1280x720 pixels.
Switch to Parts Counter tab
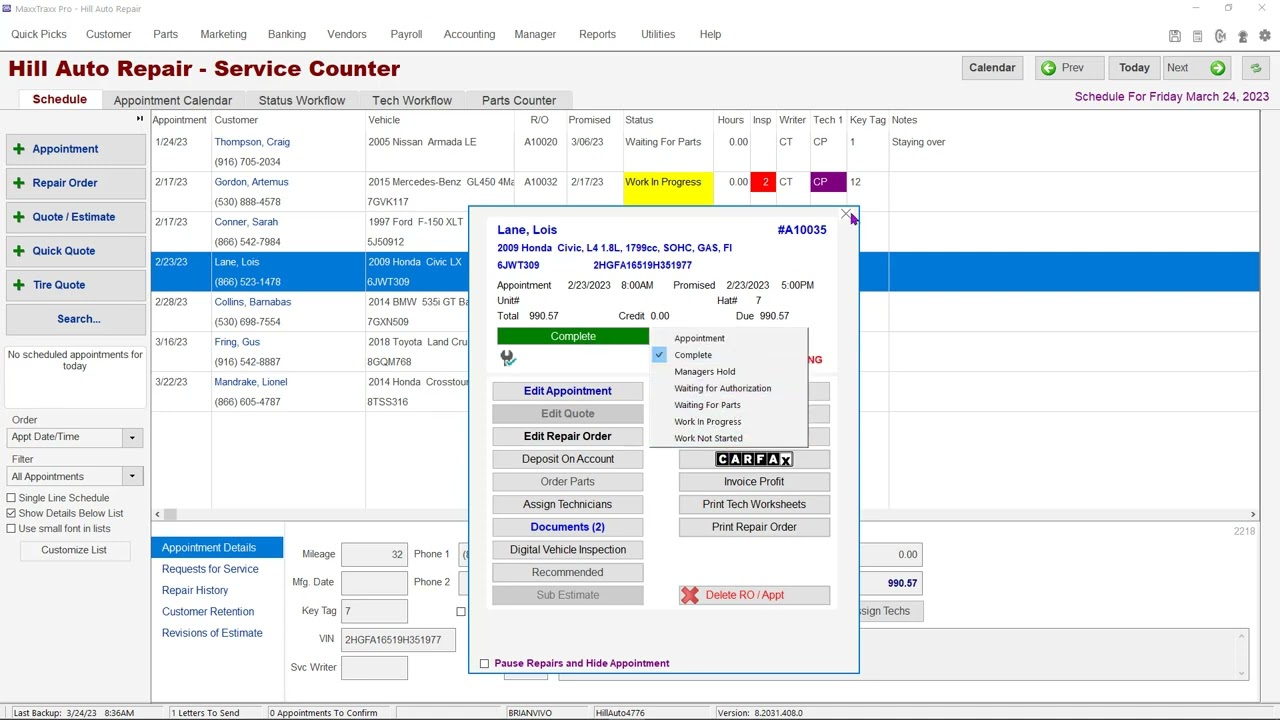519,100
